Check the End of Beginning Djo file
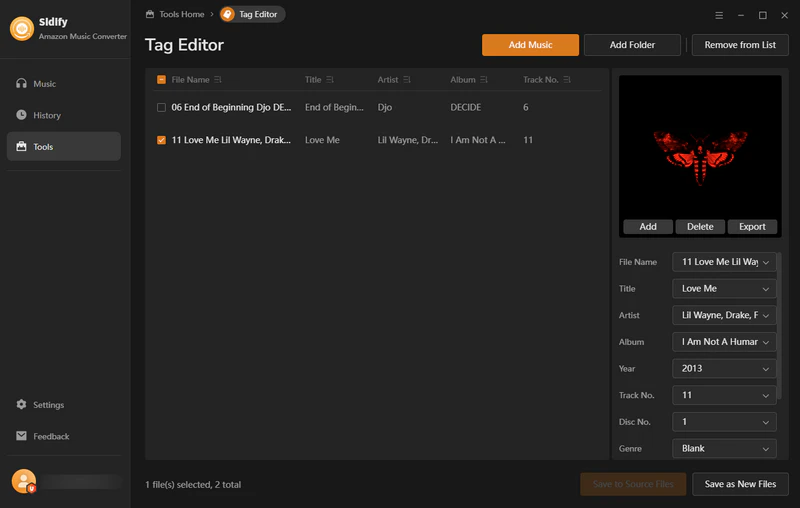This screenshot has height=508, width=800. click(161, 108)
